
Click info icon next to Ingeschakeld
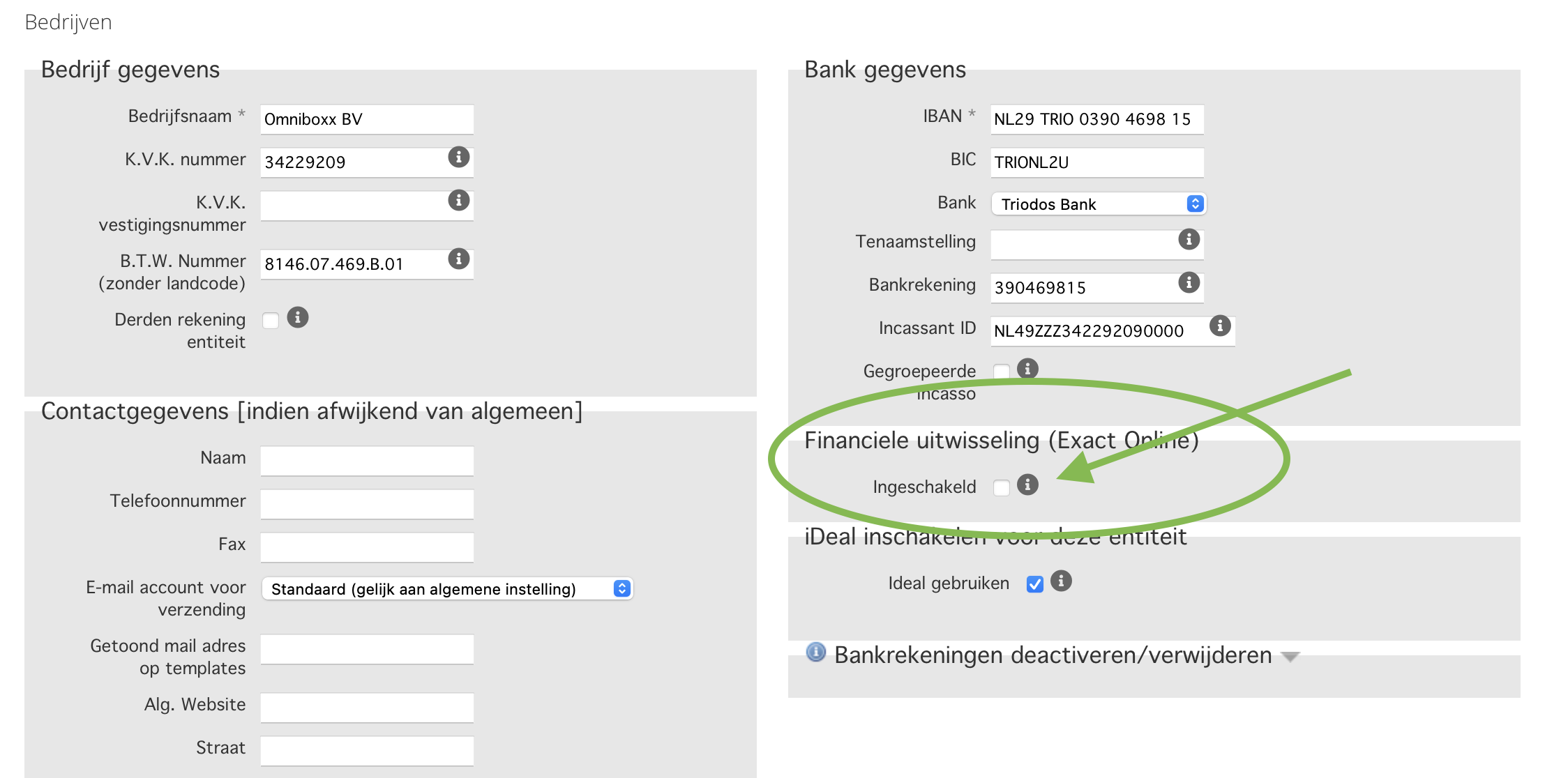point(1027,485)
